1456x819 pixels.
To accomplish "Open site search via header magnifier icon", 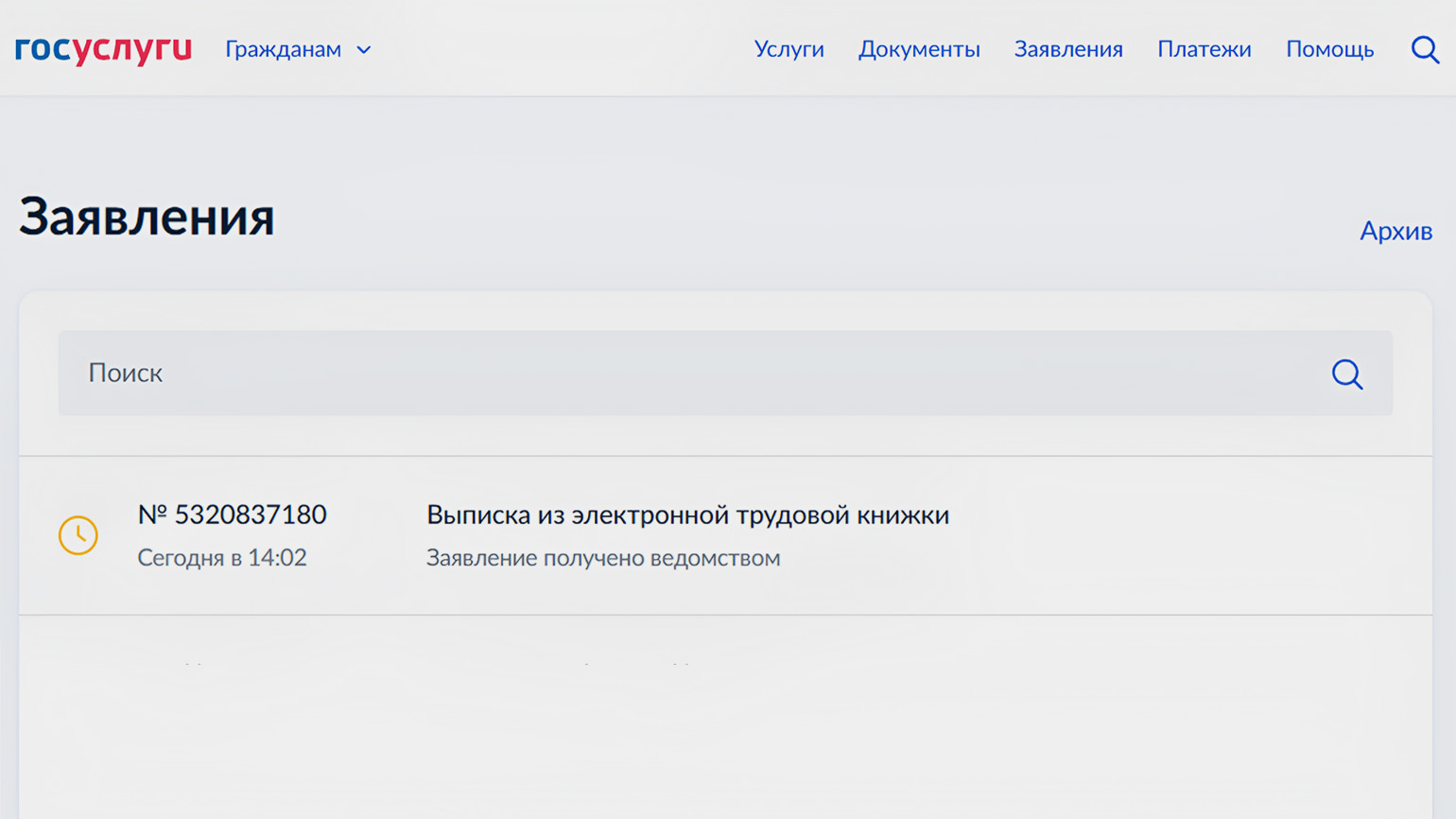I will 1424,49.
